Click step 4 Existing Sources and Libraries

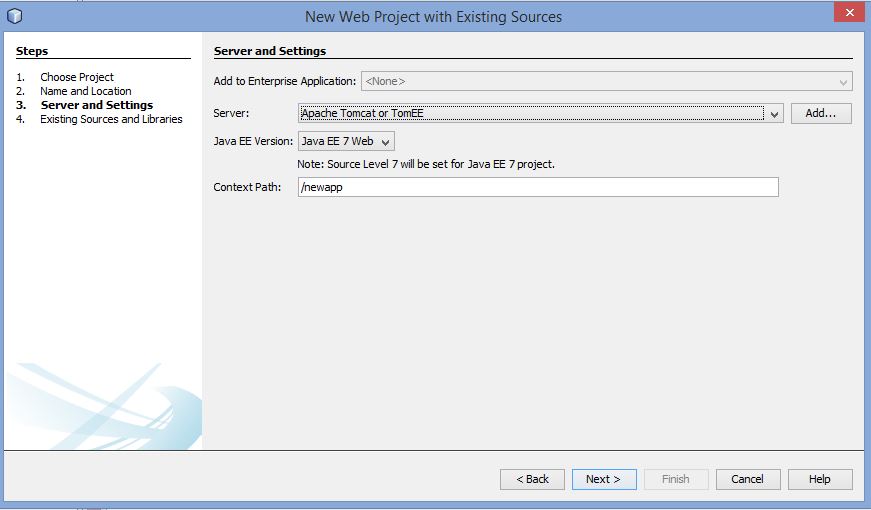pyautogui.click(x=111, y=119)
